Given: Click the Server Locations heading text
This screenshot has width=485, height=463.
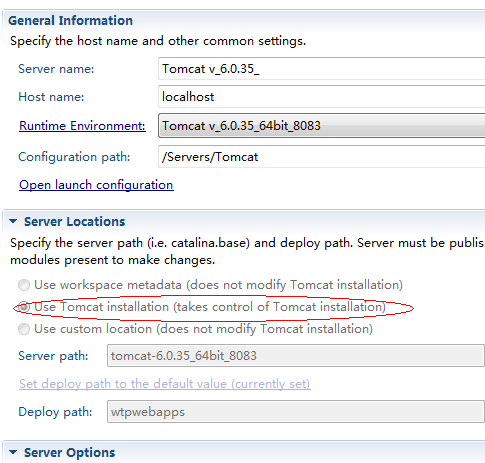Looking at the screenshot, I should click(x=75, y=222).
